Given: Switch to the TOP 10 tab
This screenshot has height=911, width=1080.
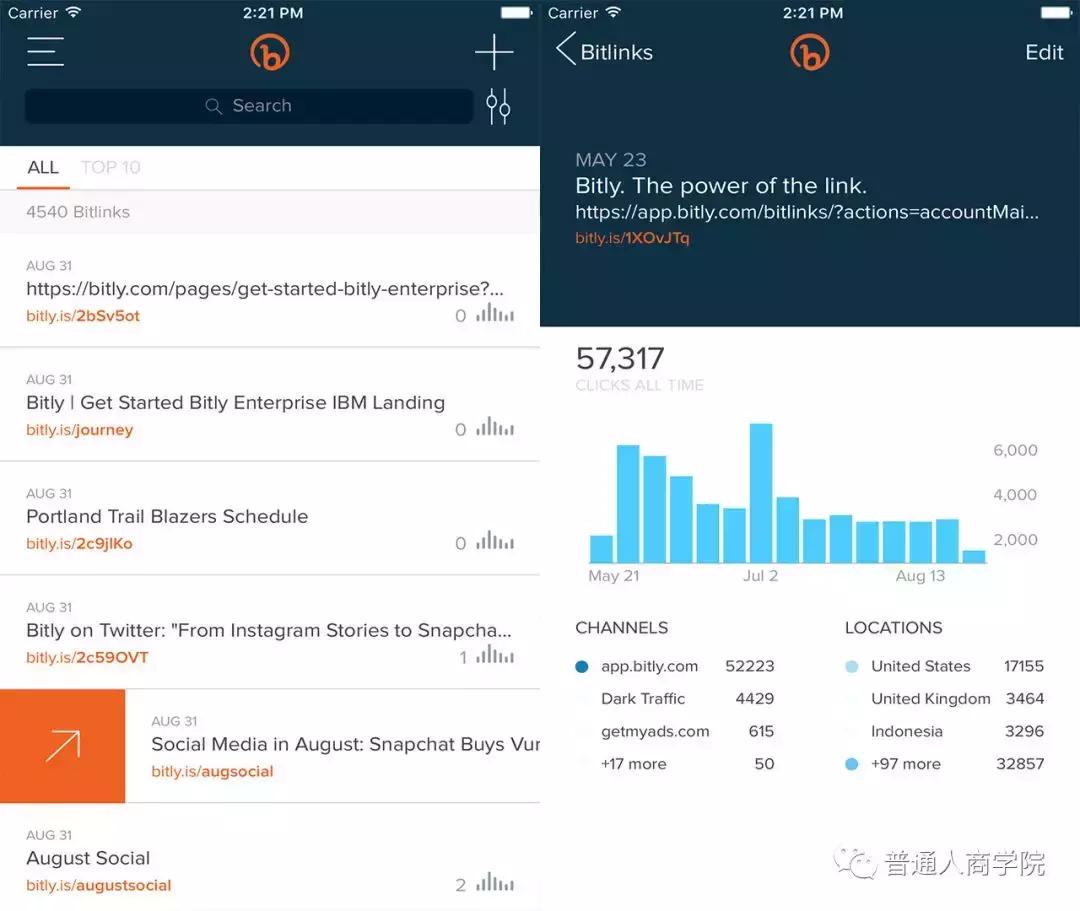Looking at the screenshot, I should point(110,167).
